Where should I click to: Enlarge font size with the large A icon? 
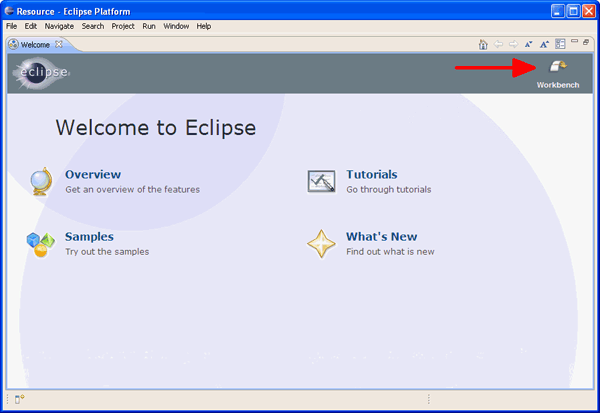tap(544, 44)
